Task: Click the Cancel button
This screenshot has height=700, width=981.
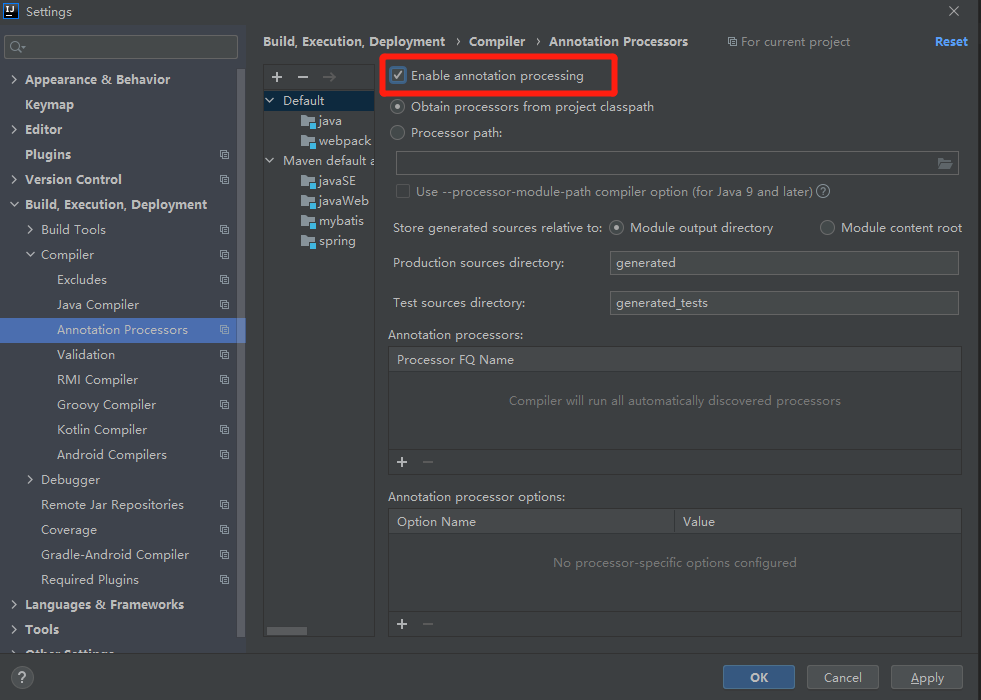Action: [843, 677]
